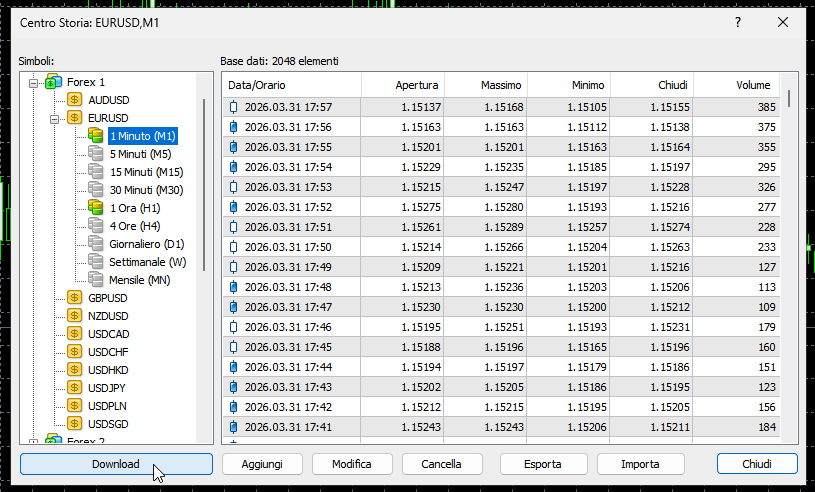Image resolution: width=815 pixels, height=492 pixels.
Task: Click the data table vertical scrollbar thumb
Action: pyautogui.click(x=789, y=99)
